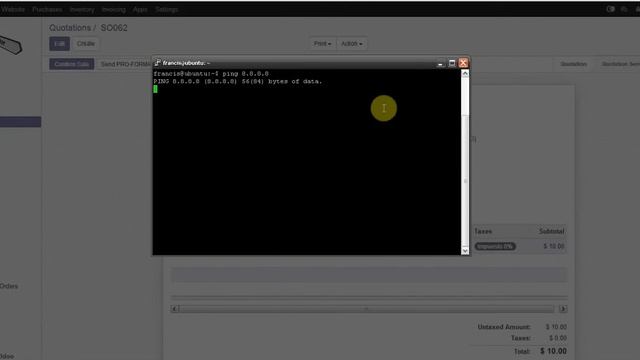This screenshot has height=360, width=640.
Task: Maximize the francis@ubuntu terminal window
Action: (452, 63)
